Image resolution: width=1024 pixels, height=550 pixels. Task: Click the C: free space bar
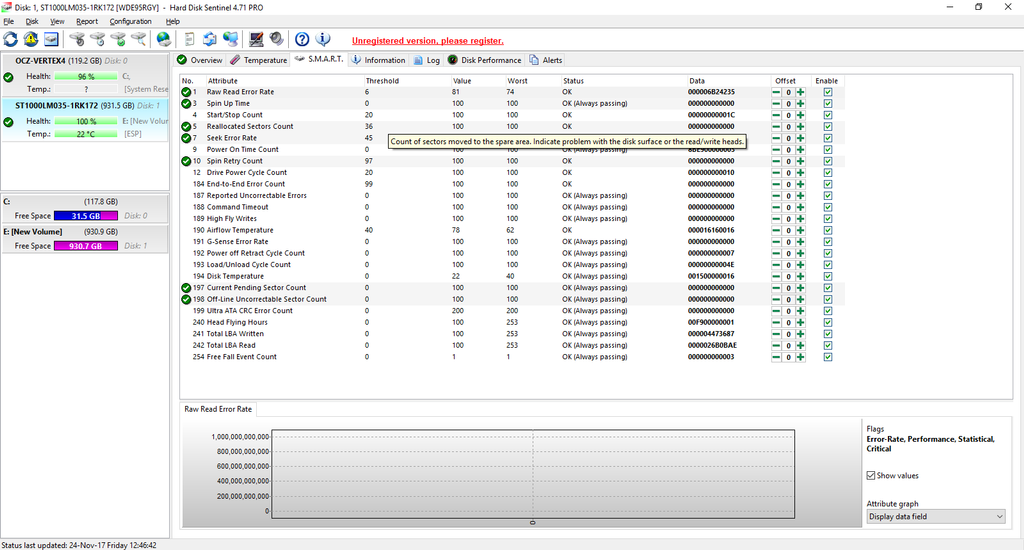[x=85, y=215]
